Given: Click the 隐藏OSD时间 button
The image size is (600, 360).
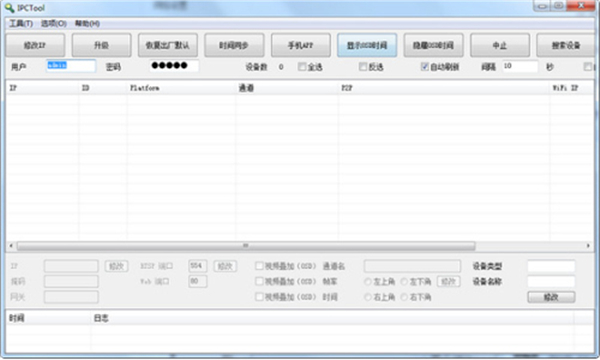Looking at the screenshot, I should 433,45.
